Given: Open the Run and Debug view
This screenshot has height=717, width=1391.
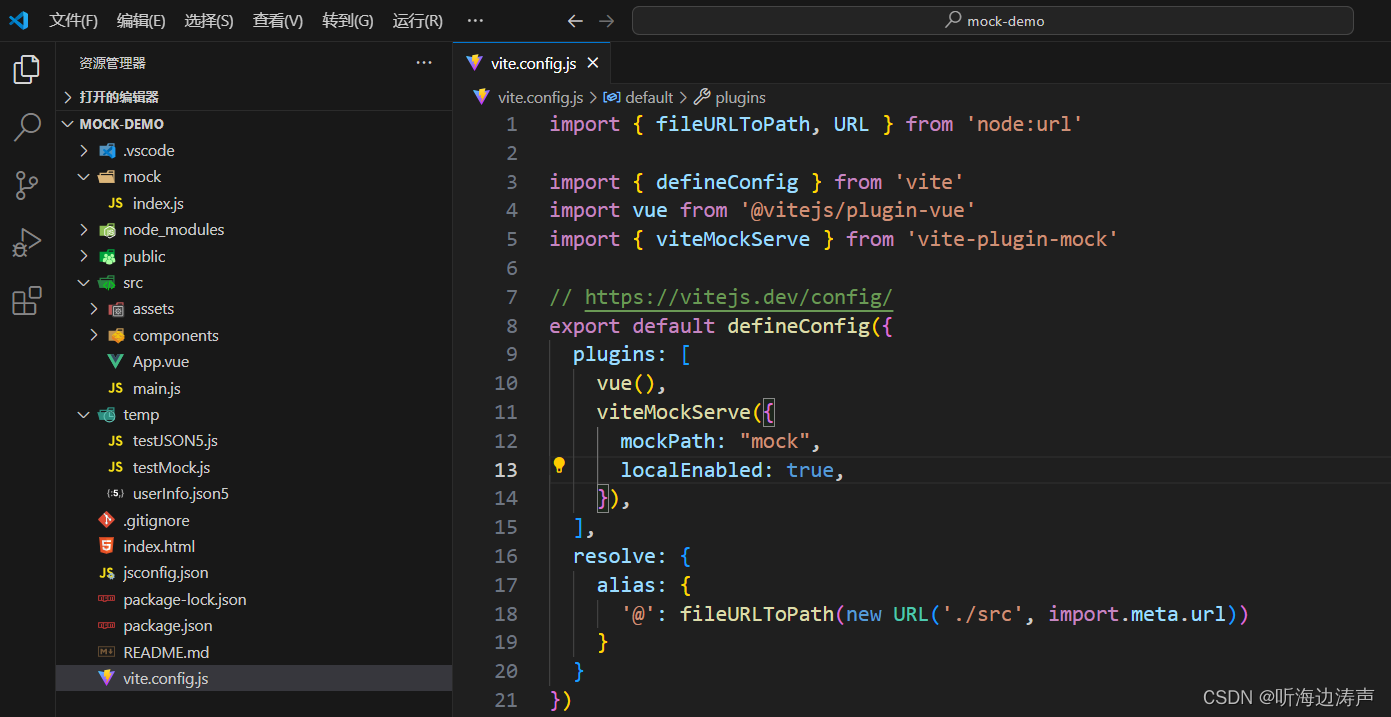Looking at the screenshot, I should (26, 242).
